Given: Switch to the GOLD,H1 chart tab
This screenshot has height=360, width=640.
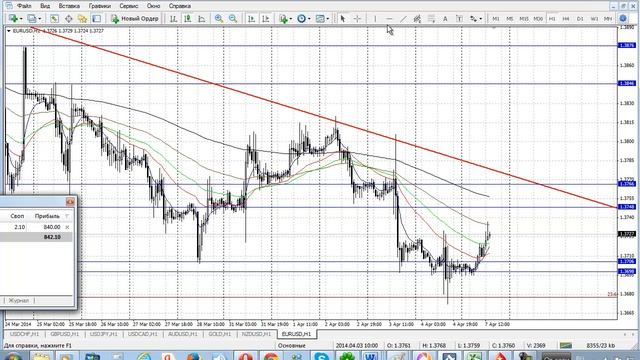Looking at the screenshot, I should point(220,334).
